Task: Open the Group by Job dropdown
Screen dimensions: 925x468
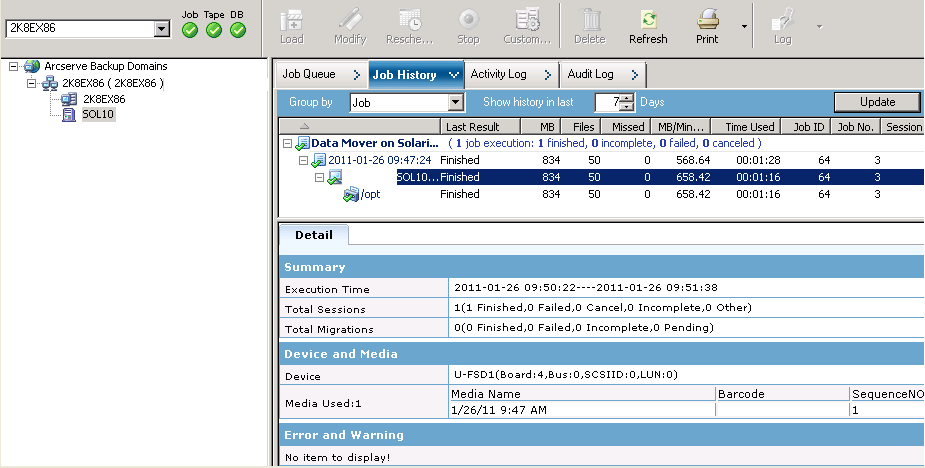Action: coord(456,102)
